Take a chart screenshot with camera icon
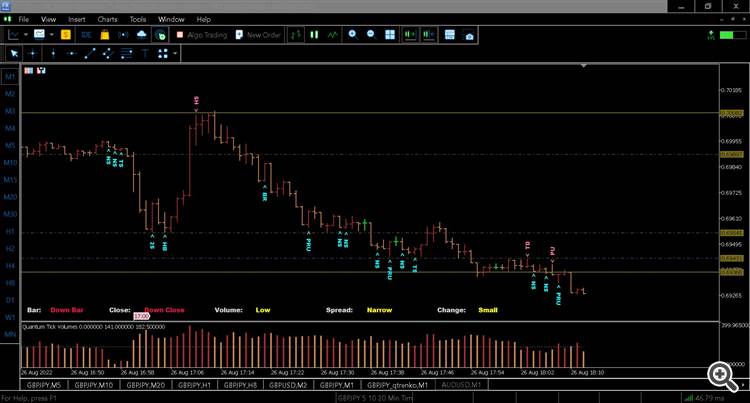The image size is (750, 403). (x=469, y=35)
